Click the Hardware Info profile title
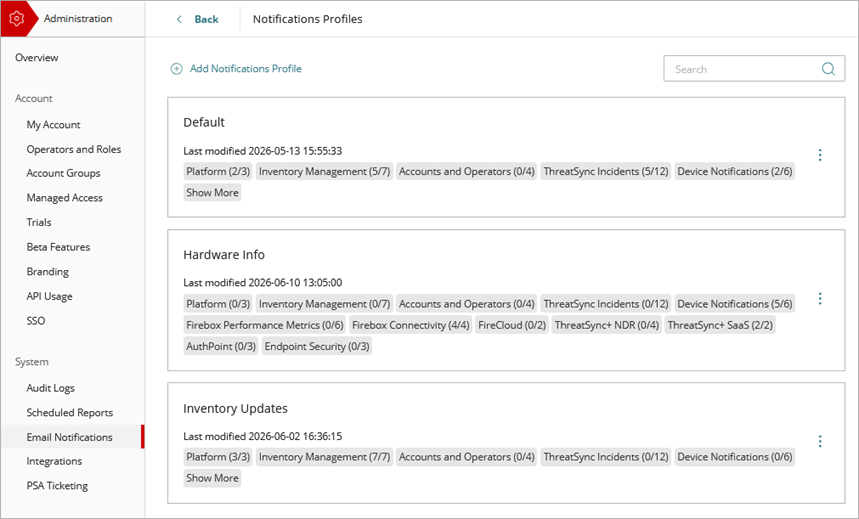Image resolution: width=859 pixels, height=519 pixels. 224,255
